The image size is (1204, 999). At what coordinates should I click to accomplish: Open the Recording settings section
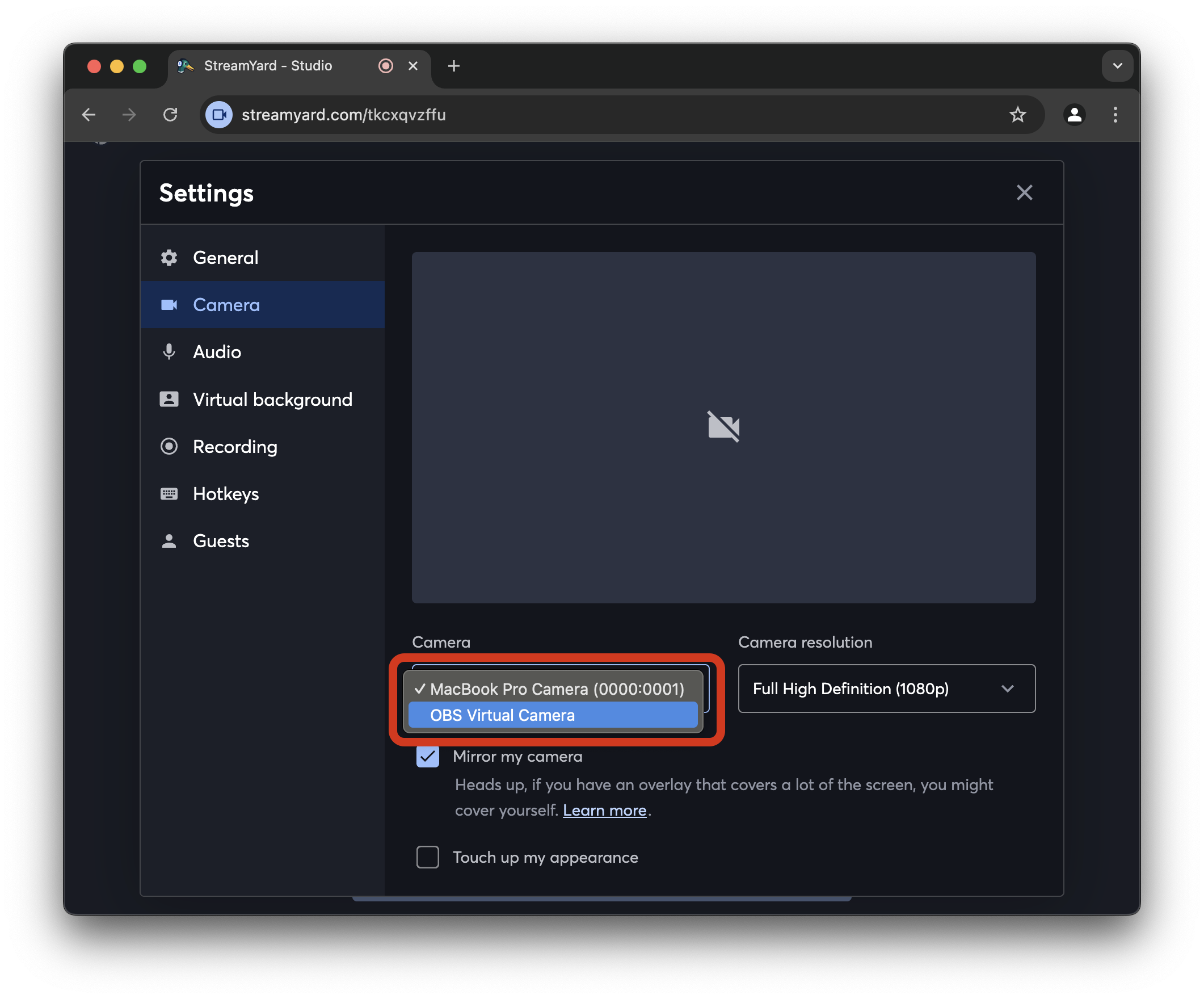tap(262, 446)
